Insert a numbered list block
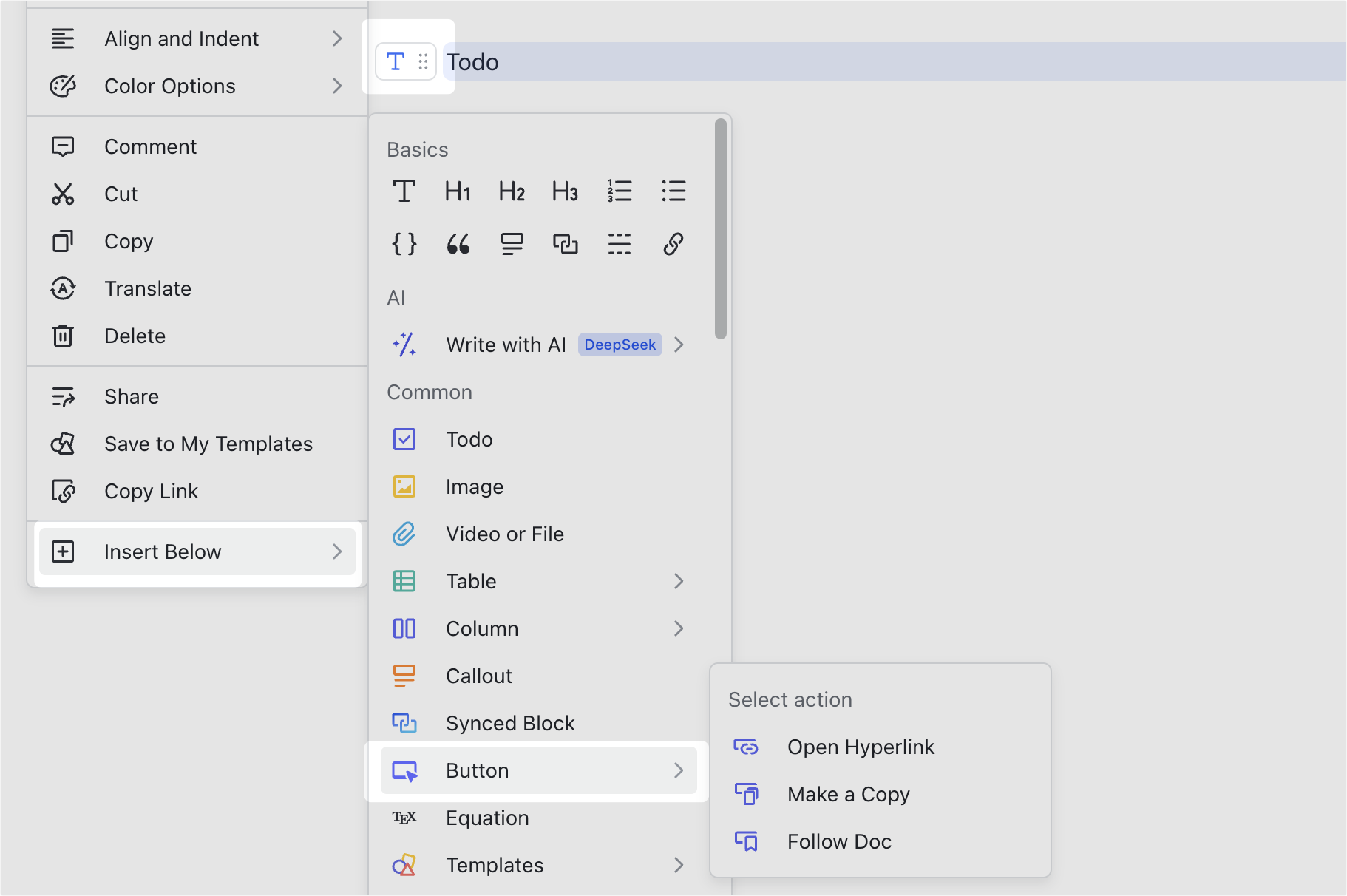This screenshot has height=896, width=1347. tap(620, 191)
